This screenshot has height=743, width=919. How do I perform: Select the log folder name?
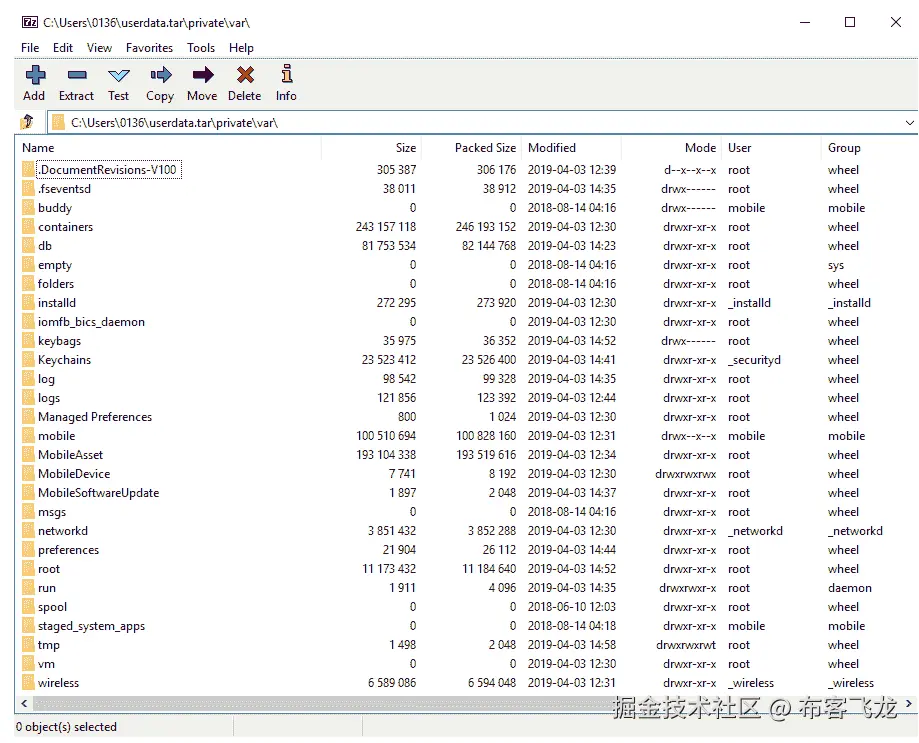pyautogui.click(x=46, y=379)
